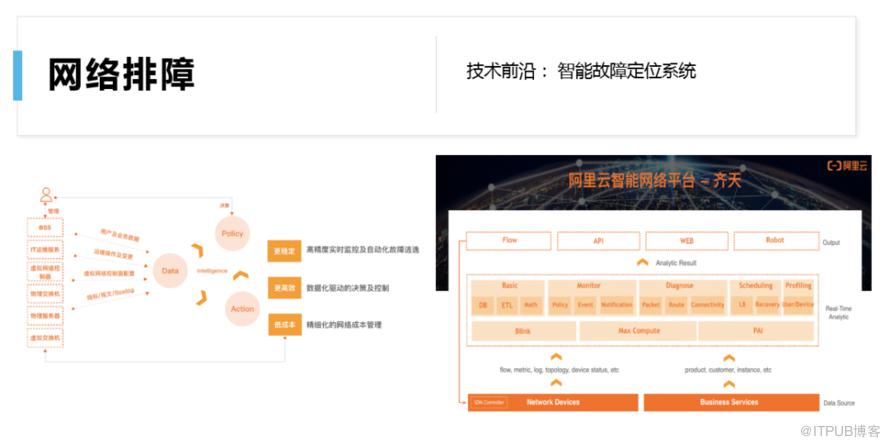The height and width of the screenshot is (446, 890).
Task: Click the Scheduling group header
Action: [x=755, y=285]
